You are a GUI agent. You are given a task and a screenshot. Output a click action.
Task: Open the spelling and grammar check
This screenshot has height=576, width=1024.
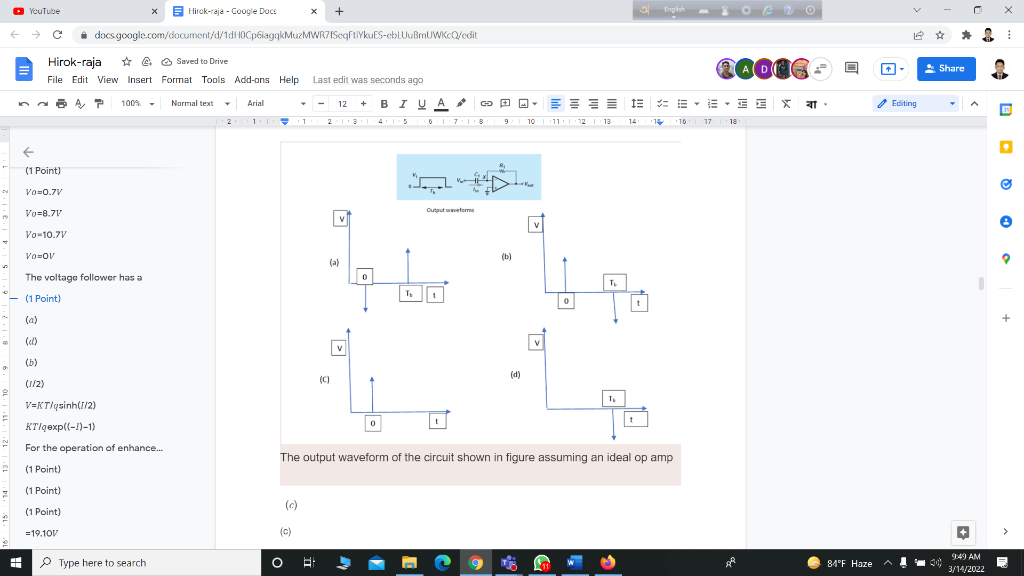point(80,104)
